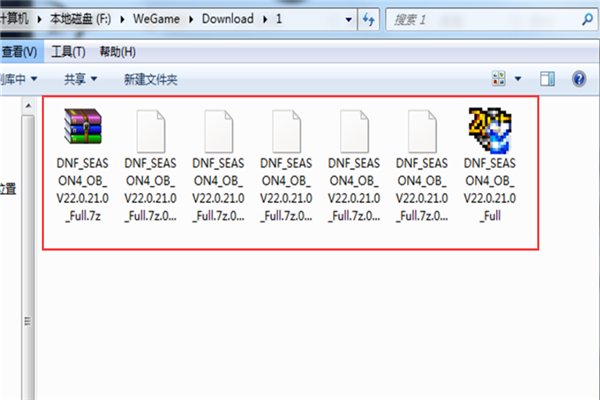Click folder 1 in address bar
600x400 pixels.
(x=279, y=19)
